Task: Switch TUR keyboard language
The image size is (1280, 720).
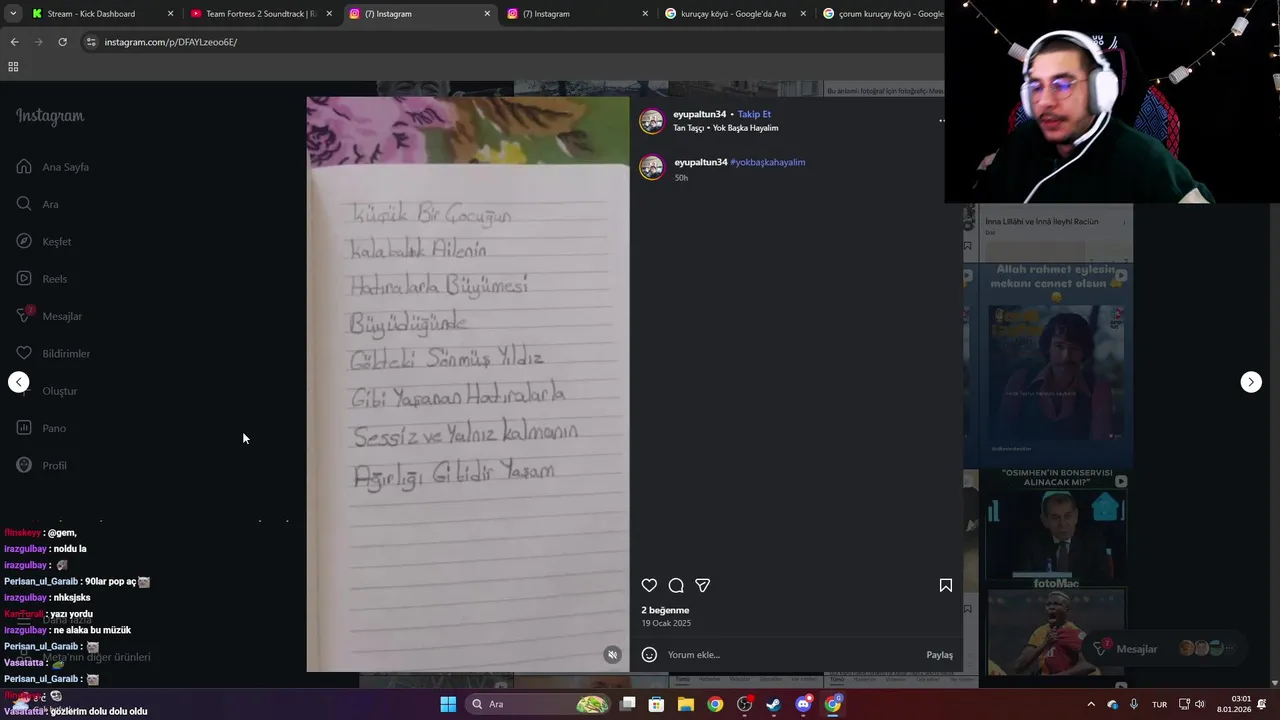Action: click(1159, 704)
